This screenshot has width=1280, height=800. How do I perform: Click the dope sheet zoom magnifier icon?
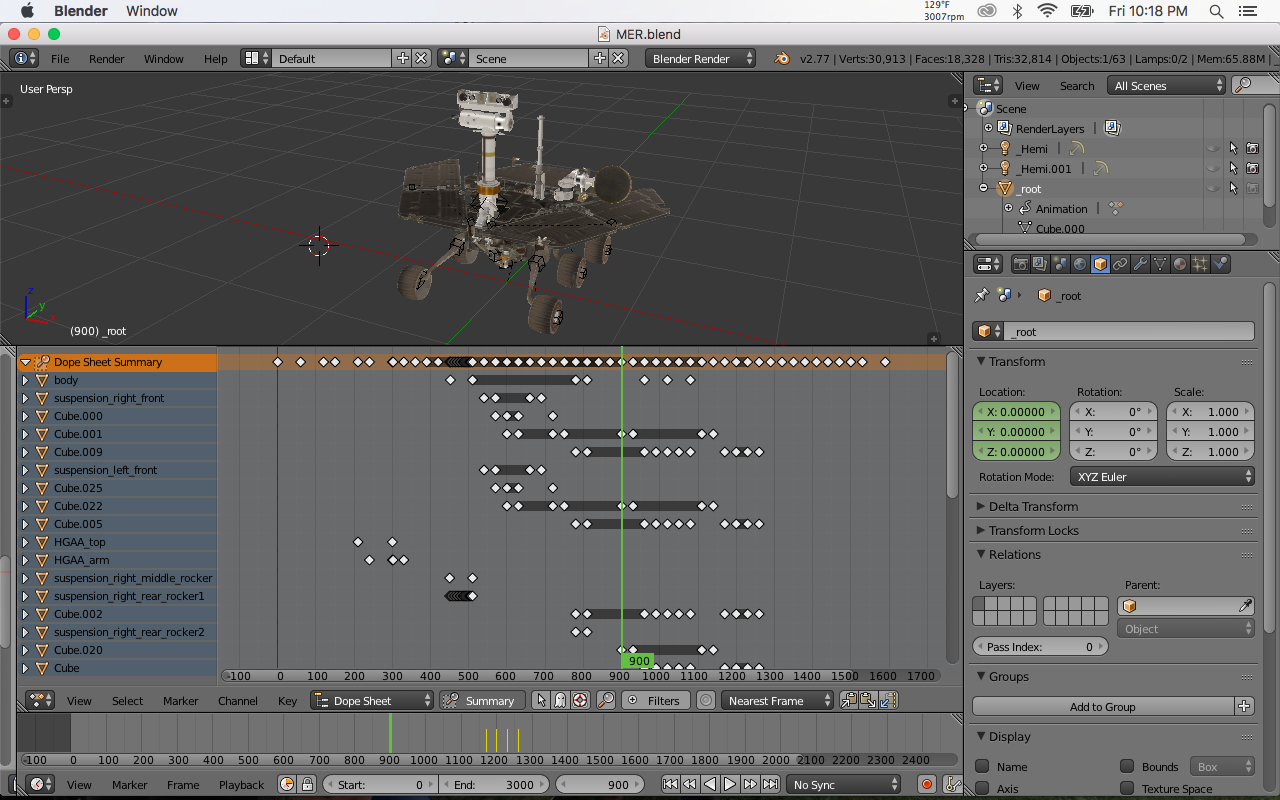pos(606,701)
